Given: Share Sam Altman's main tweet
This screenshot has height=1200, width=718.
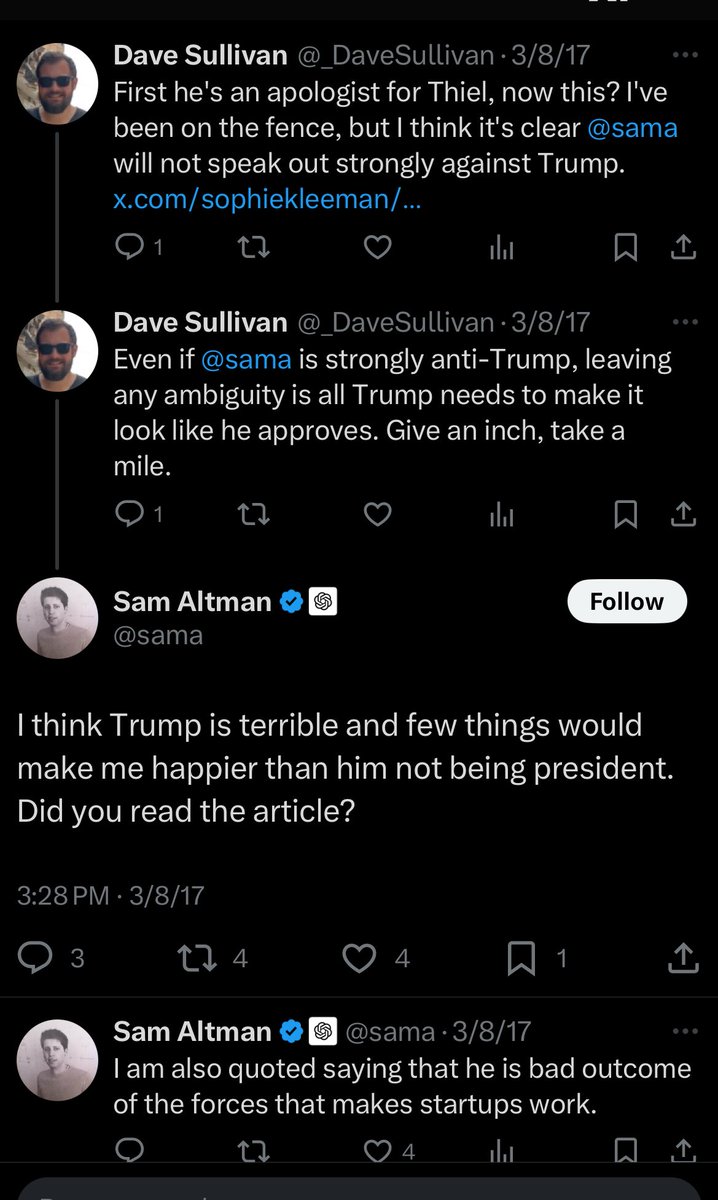Looking at the screenshot, I should [x=682, y=958].
